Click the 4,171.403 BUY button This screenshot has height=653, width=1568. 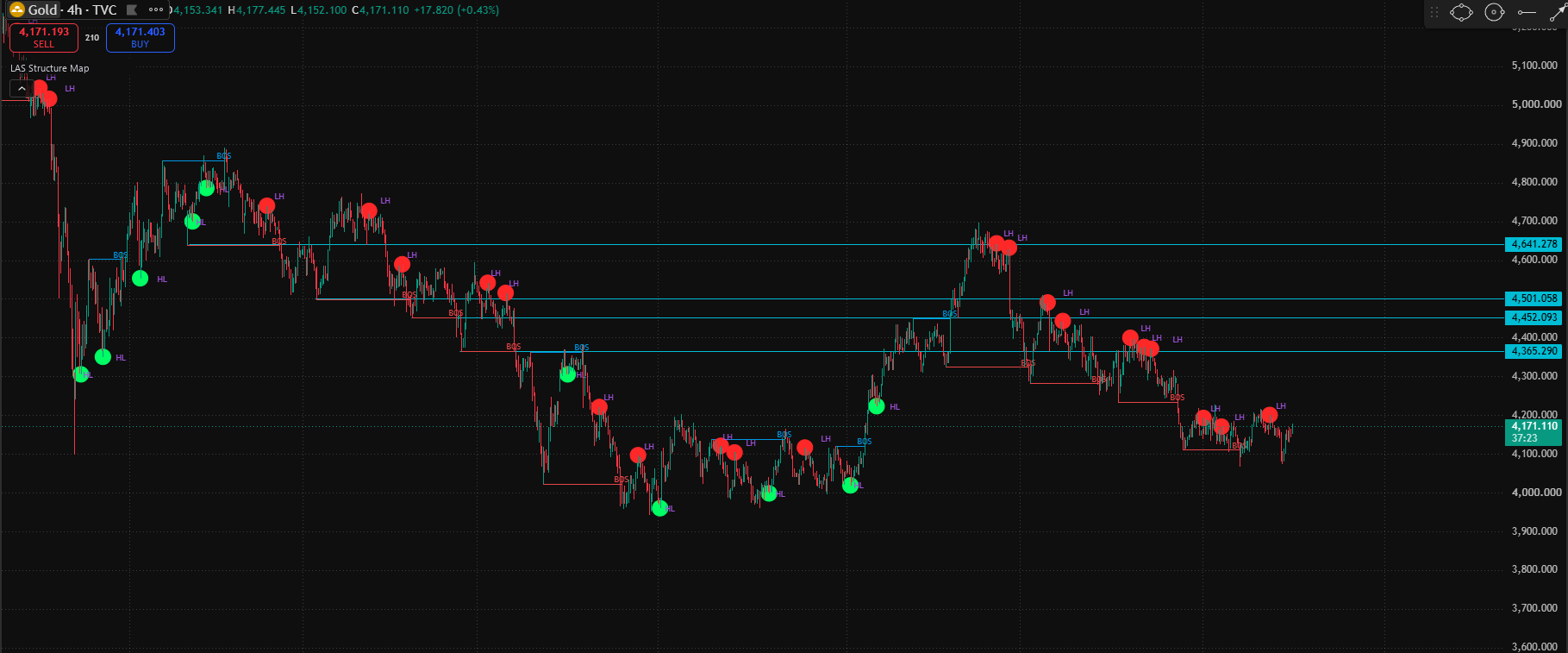click(141, 37)
